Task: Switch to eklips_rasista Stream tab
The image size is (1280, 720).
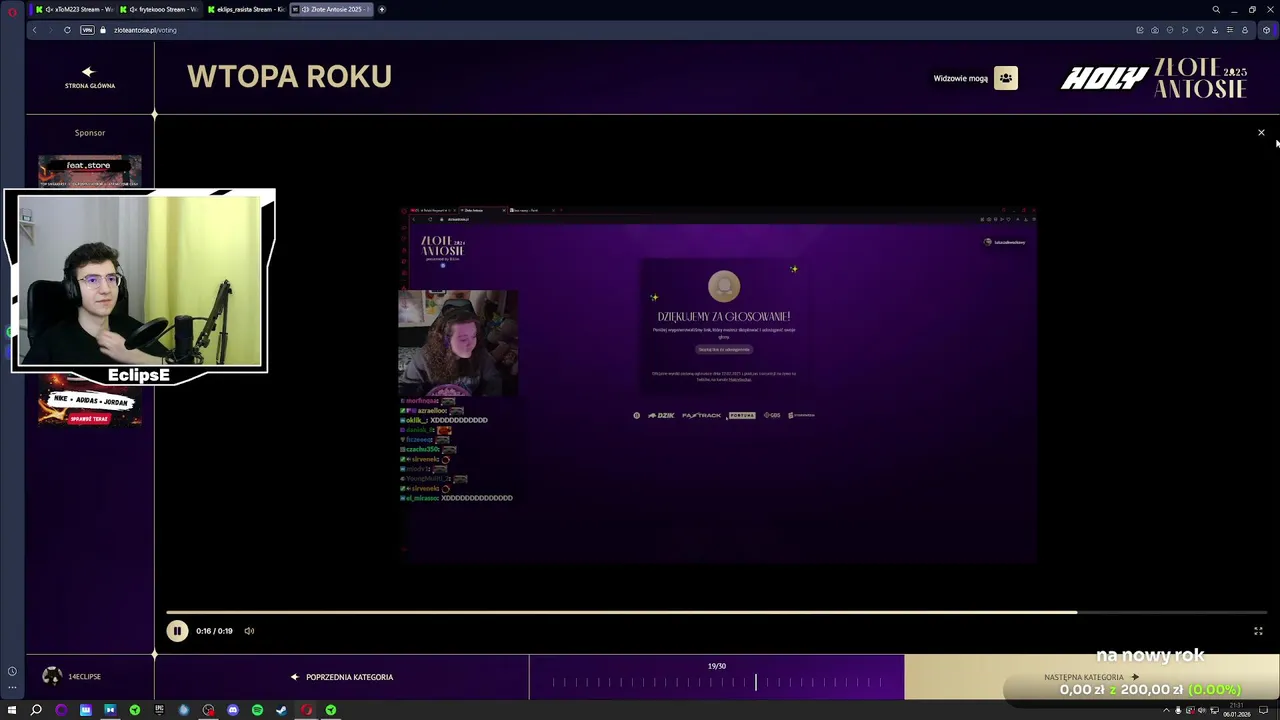Action: (x=246, y=9)
